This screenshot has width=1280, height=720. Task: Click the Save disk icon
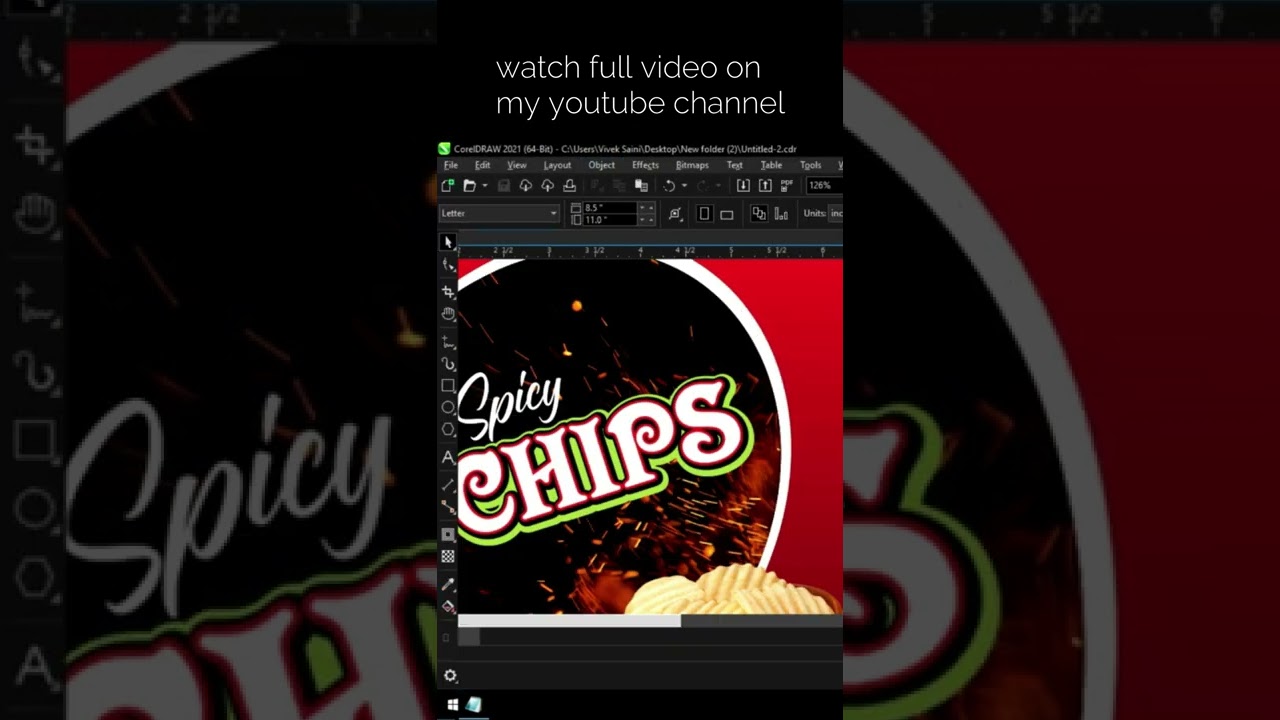(x=504, y=186)
